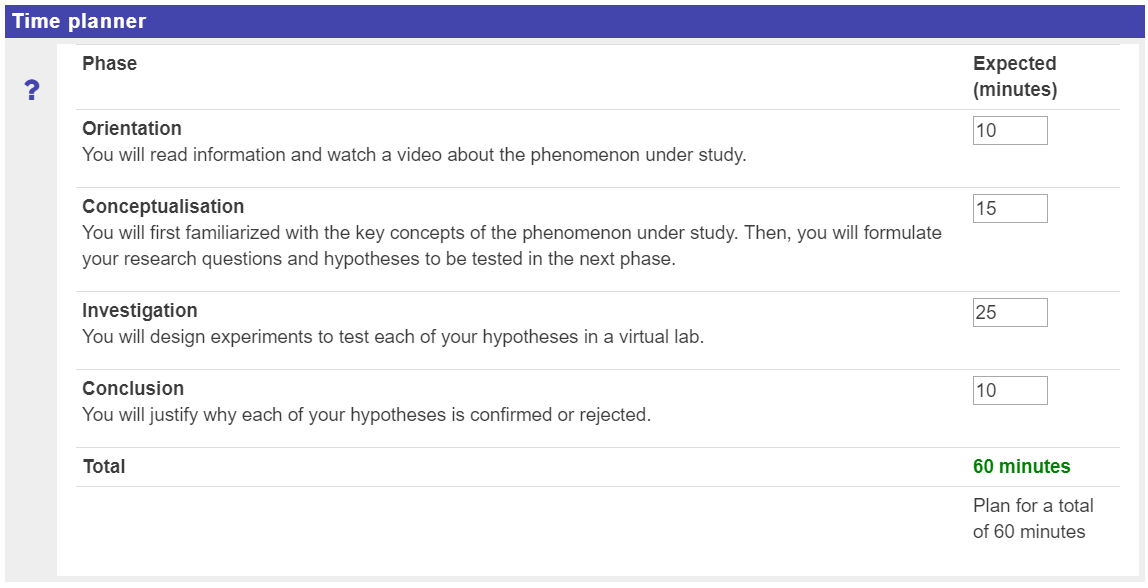Click the question mark help icon
The image size is (1148, 588).
coord(32,91)
